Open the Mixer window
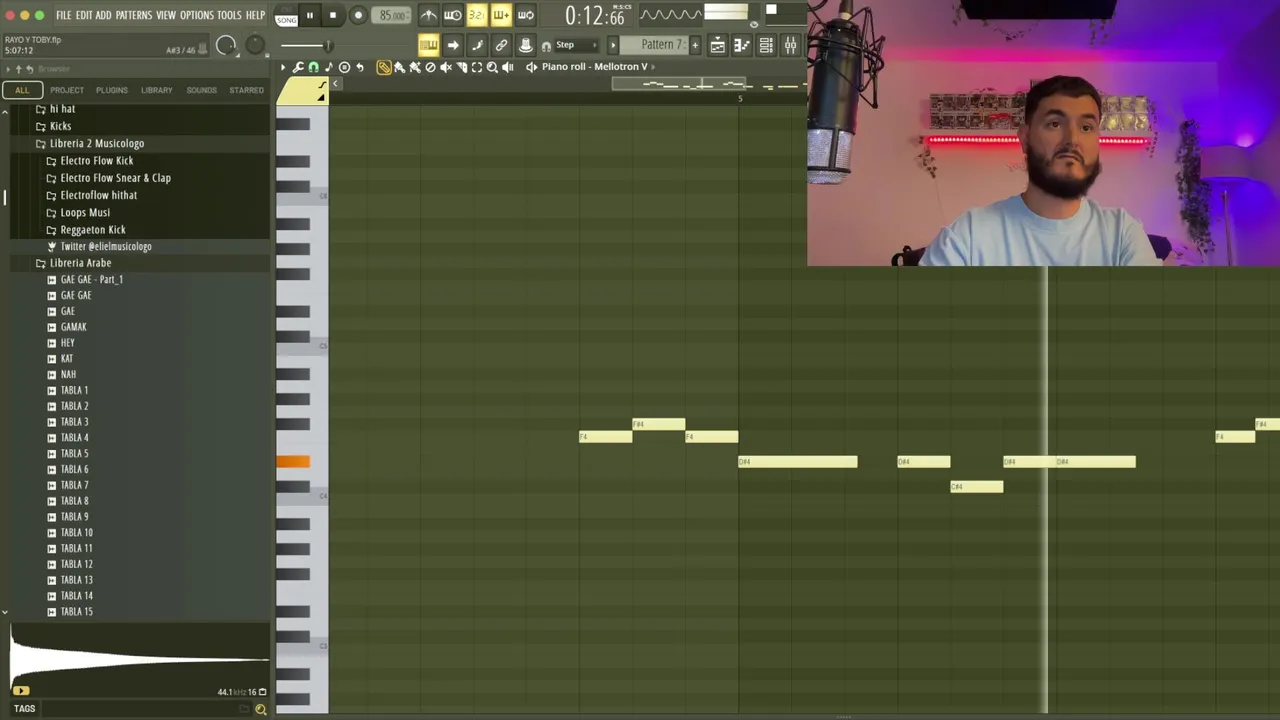The height and width of the screenshot is (720, 1280). [x=791, y=45]
